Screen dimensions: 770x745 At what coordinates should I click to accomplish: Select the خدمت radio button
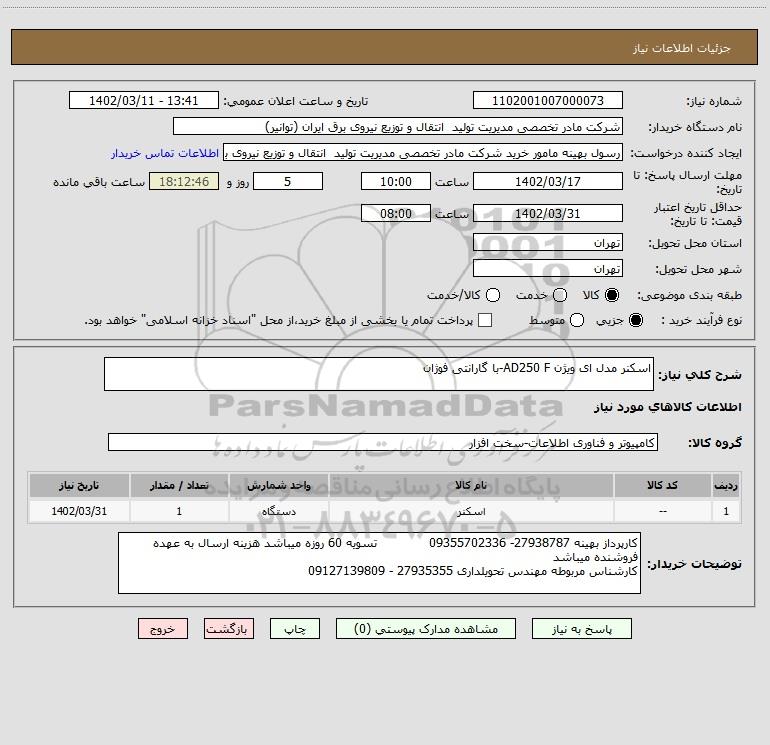(x=560, y=295)
